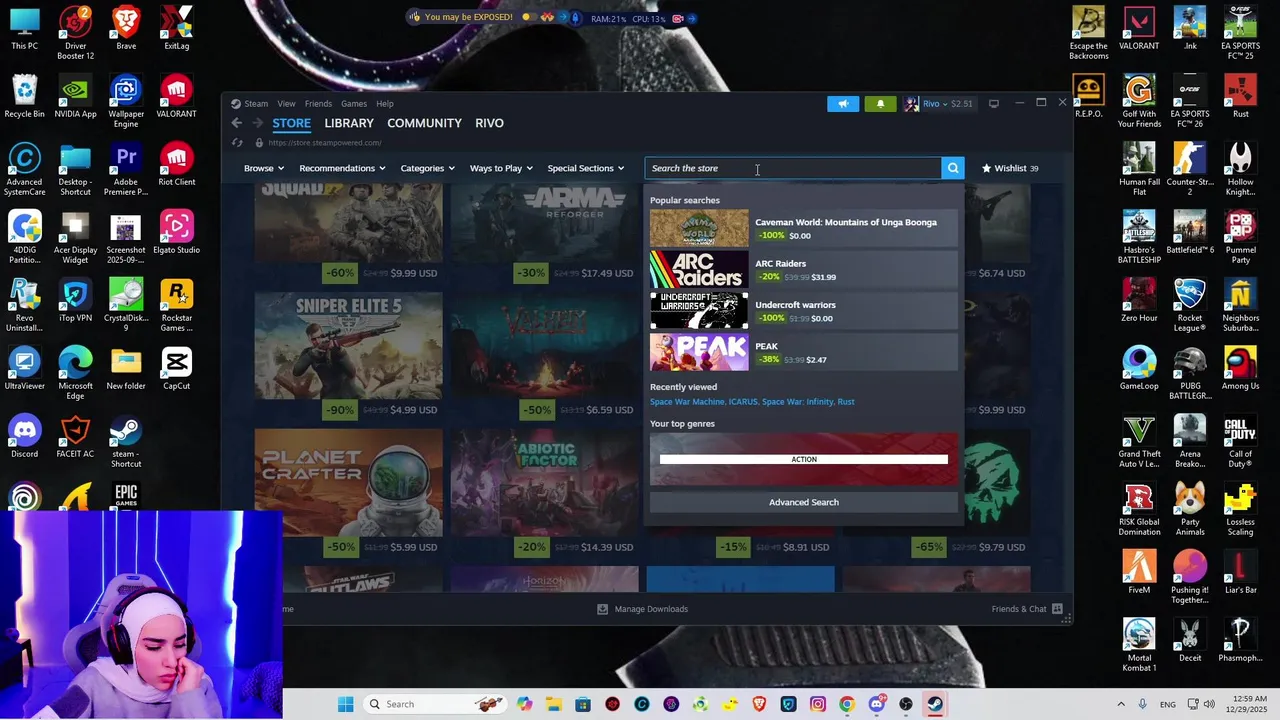This screenshot has height=720, width=1280.
Task: Open Instagram from the taskbar
Action: [818, 704]
